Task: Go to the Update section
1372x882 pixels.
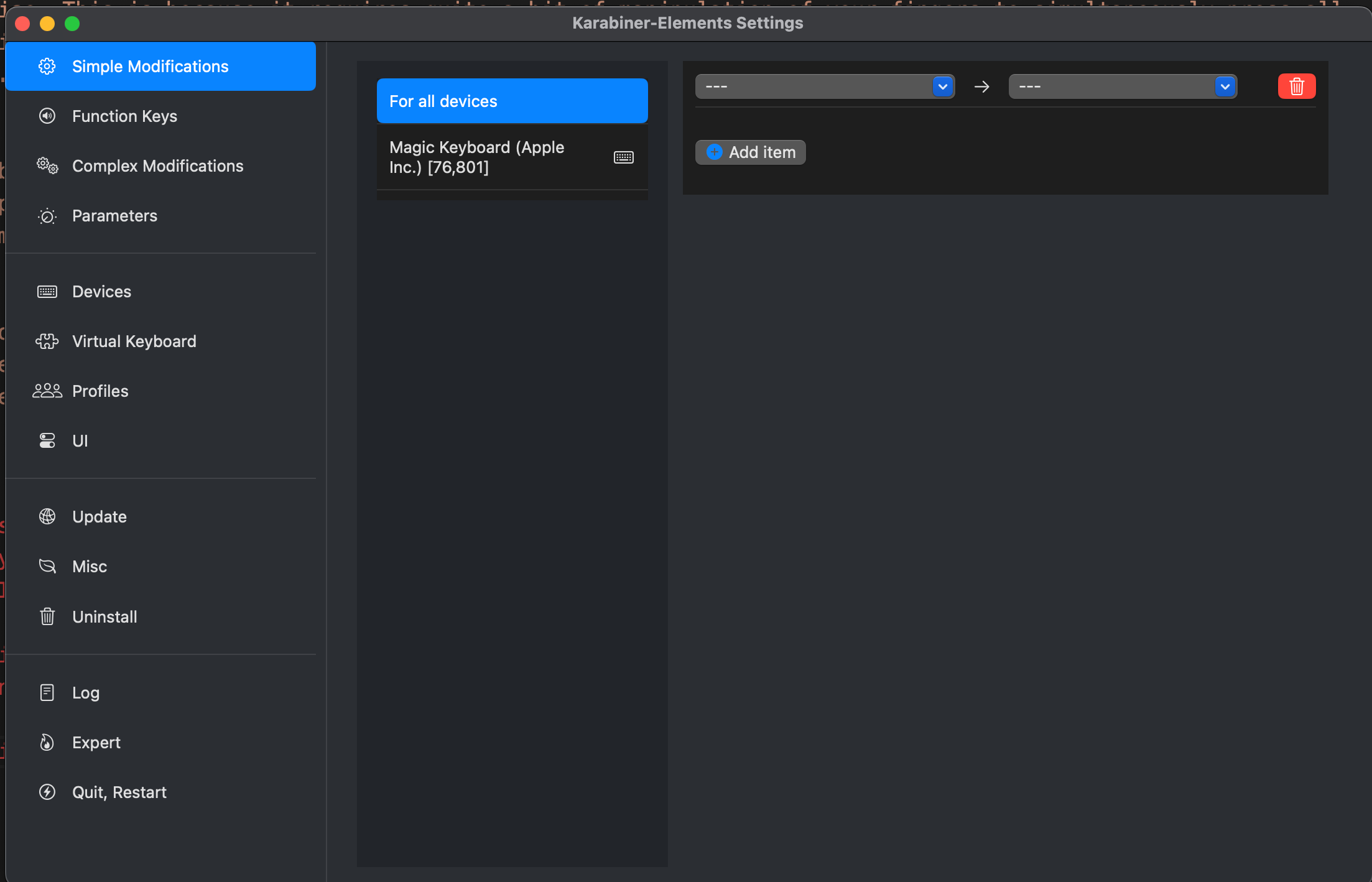Action: pyautogui.click(x=160, y=517)
